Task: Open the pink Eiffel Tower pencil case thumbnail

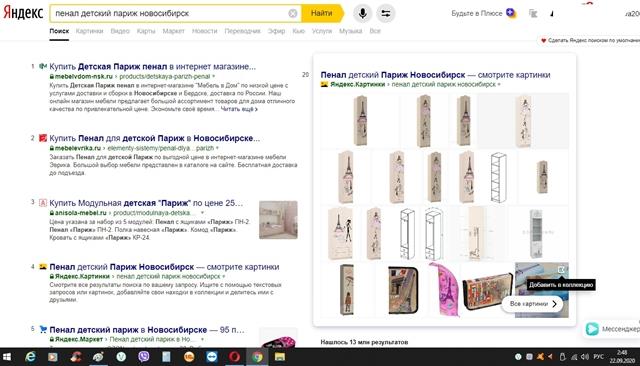Action: pyautogui.click(x=444, y=290)
